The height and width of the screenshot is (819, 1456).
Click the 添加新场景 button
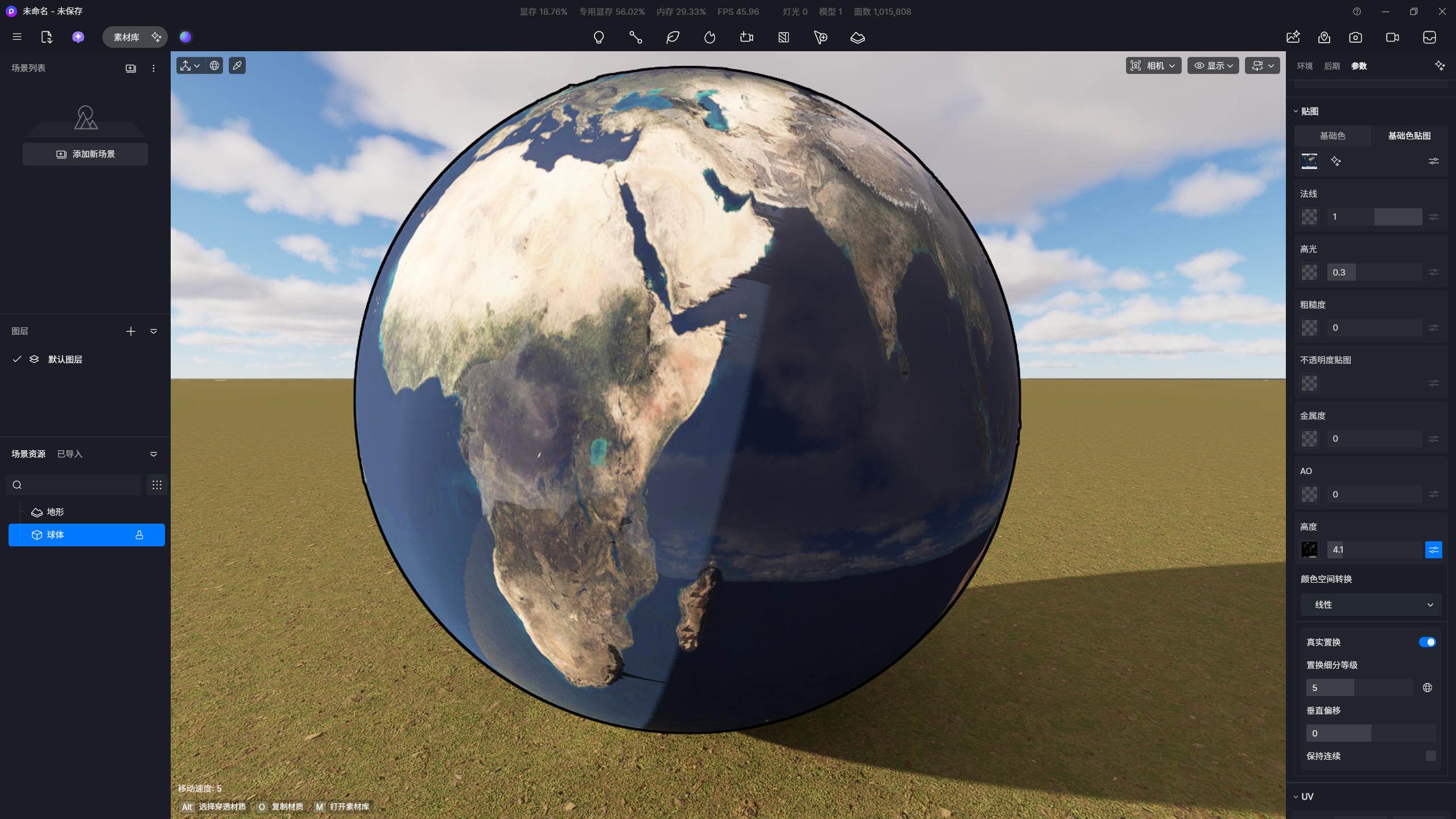click(85, 154)
